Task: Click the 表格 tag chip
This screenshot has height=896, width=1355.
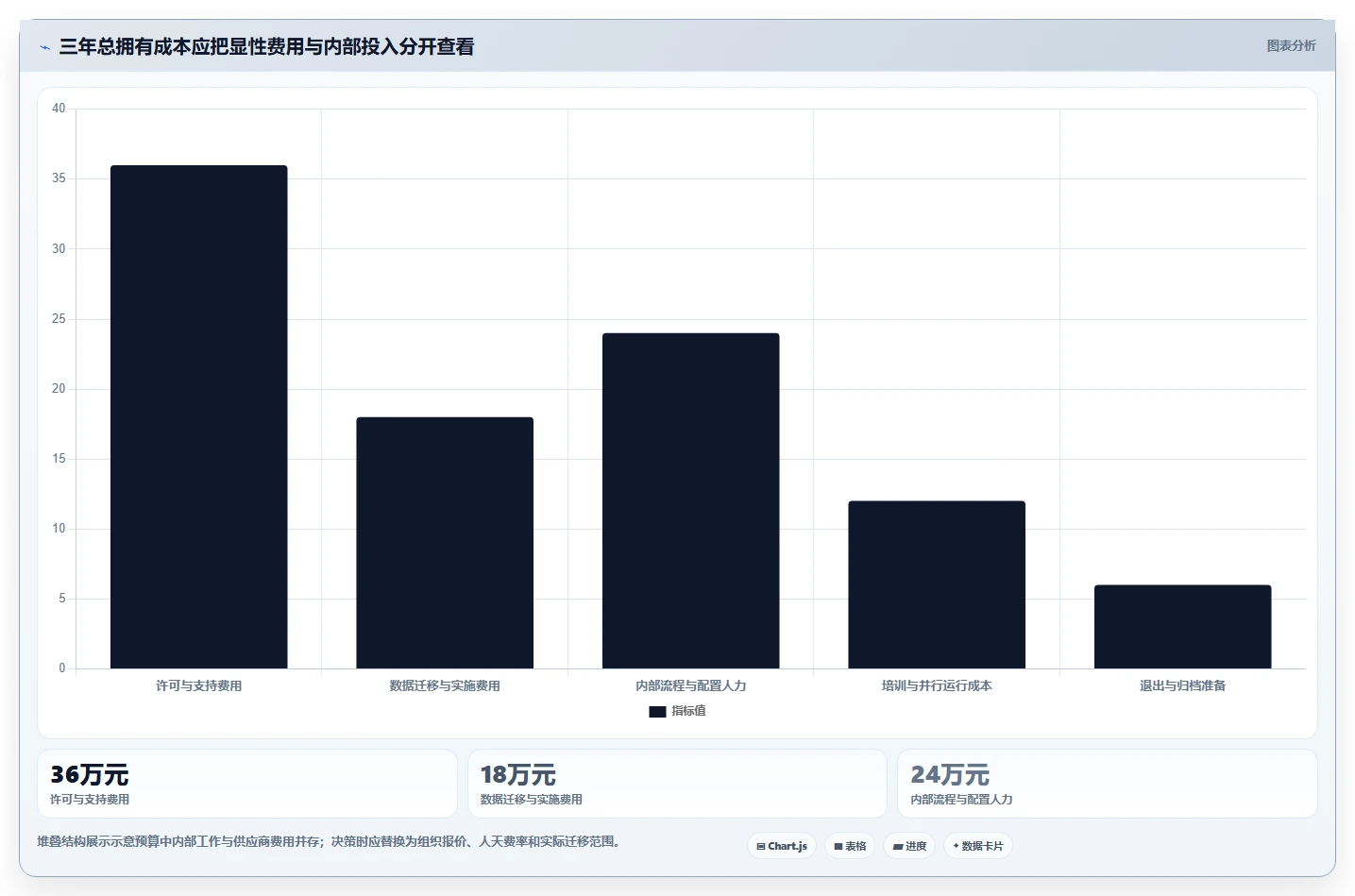Action: coord(850,846)
